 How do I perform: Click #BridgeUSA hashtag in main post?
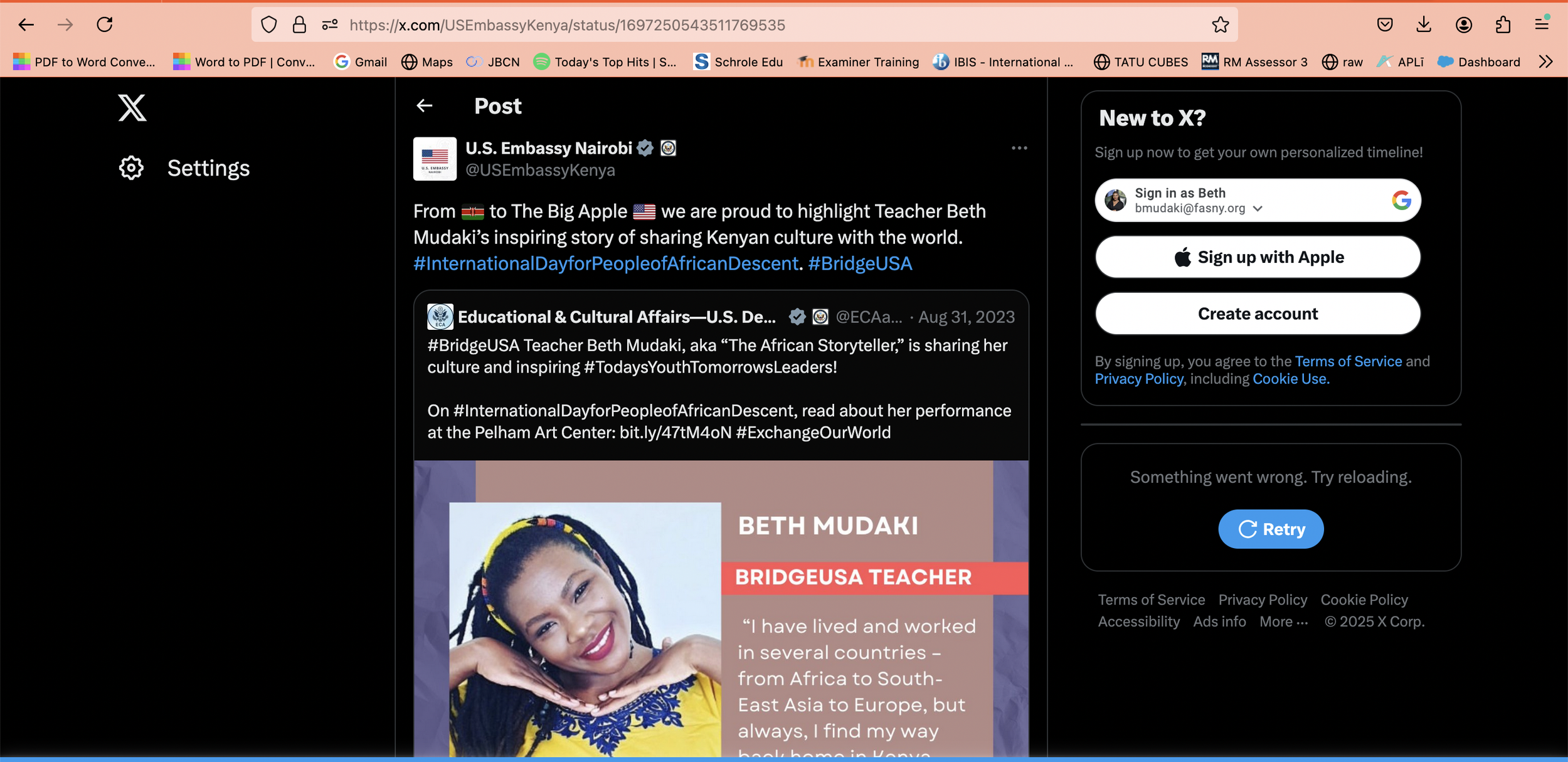860,263
